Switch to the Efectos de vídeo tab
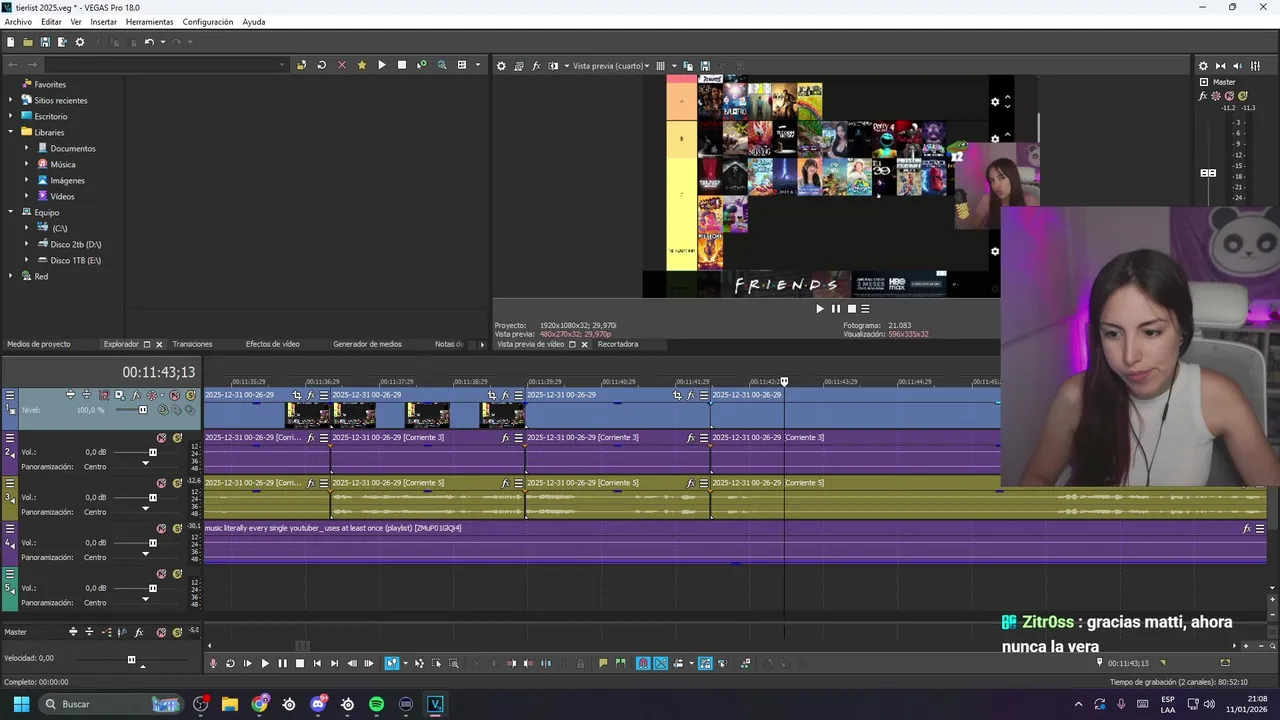 click(x=272, y=344)
